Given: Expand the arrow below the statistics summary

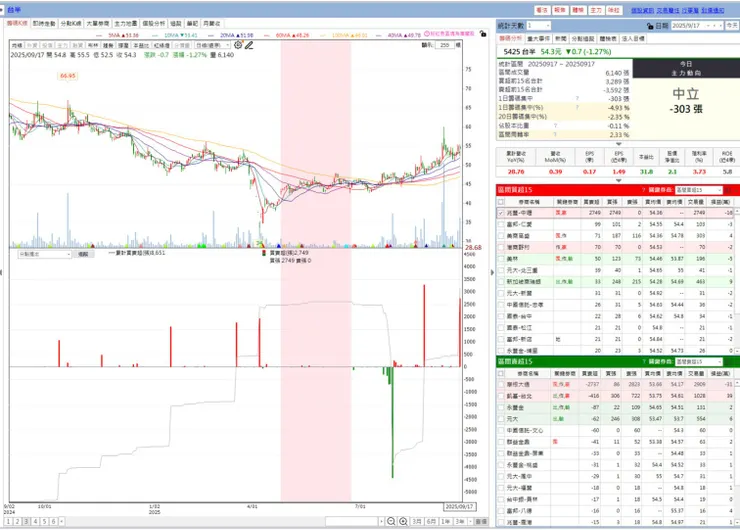Looking at the screenshot, I should pyautogui.click(x=618, y=144).
